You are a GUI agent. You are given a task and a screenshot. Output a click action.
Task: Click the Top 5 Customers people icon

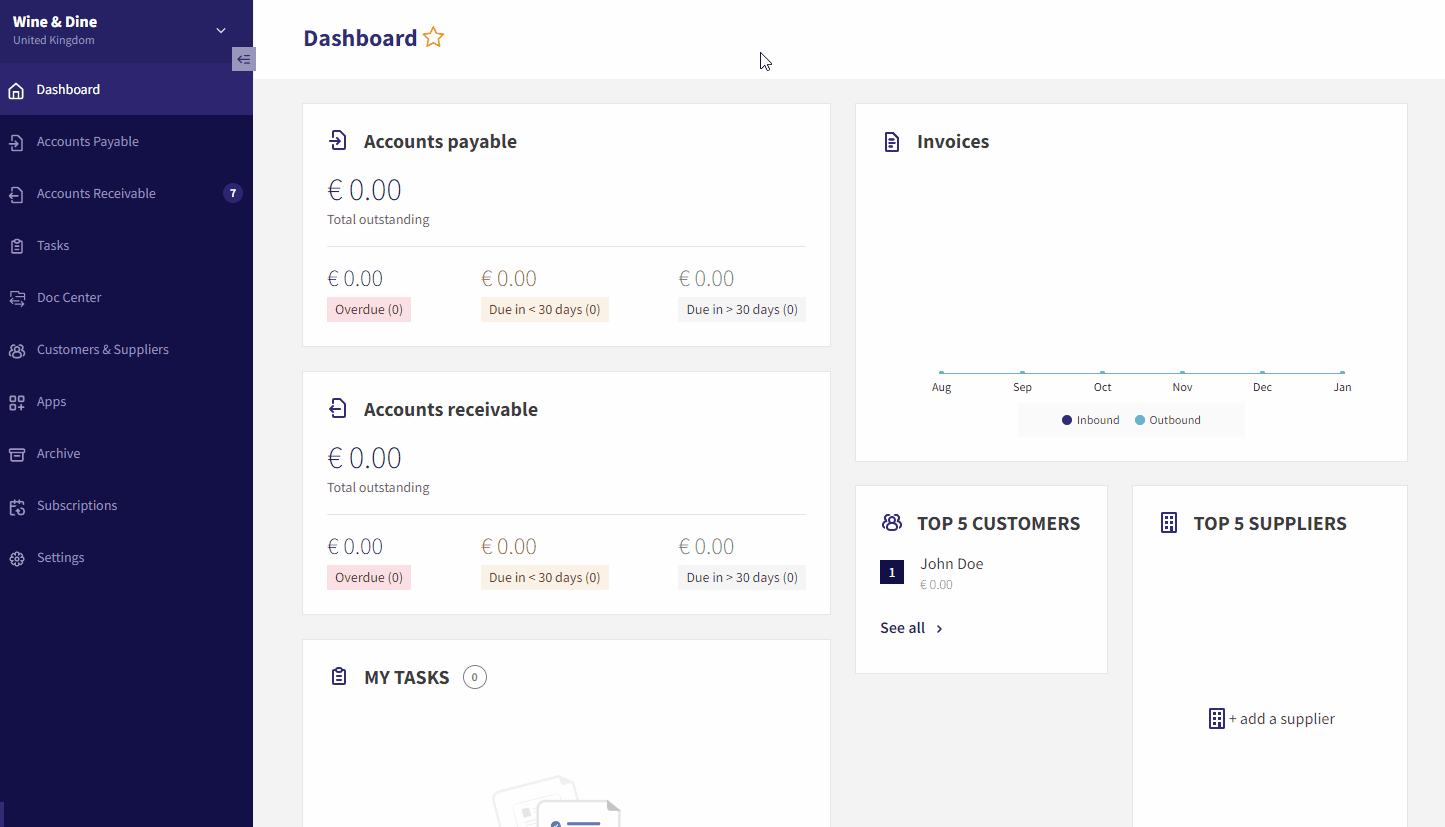click(891, 522)
